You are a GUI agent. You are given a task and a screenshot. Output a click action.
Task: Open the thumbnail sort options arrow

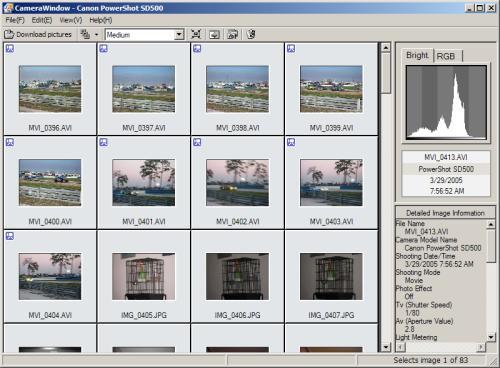pos(96,34)
